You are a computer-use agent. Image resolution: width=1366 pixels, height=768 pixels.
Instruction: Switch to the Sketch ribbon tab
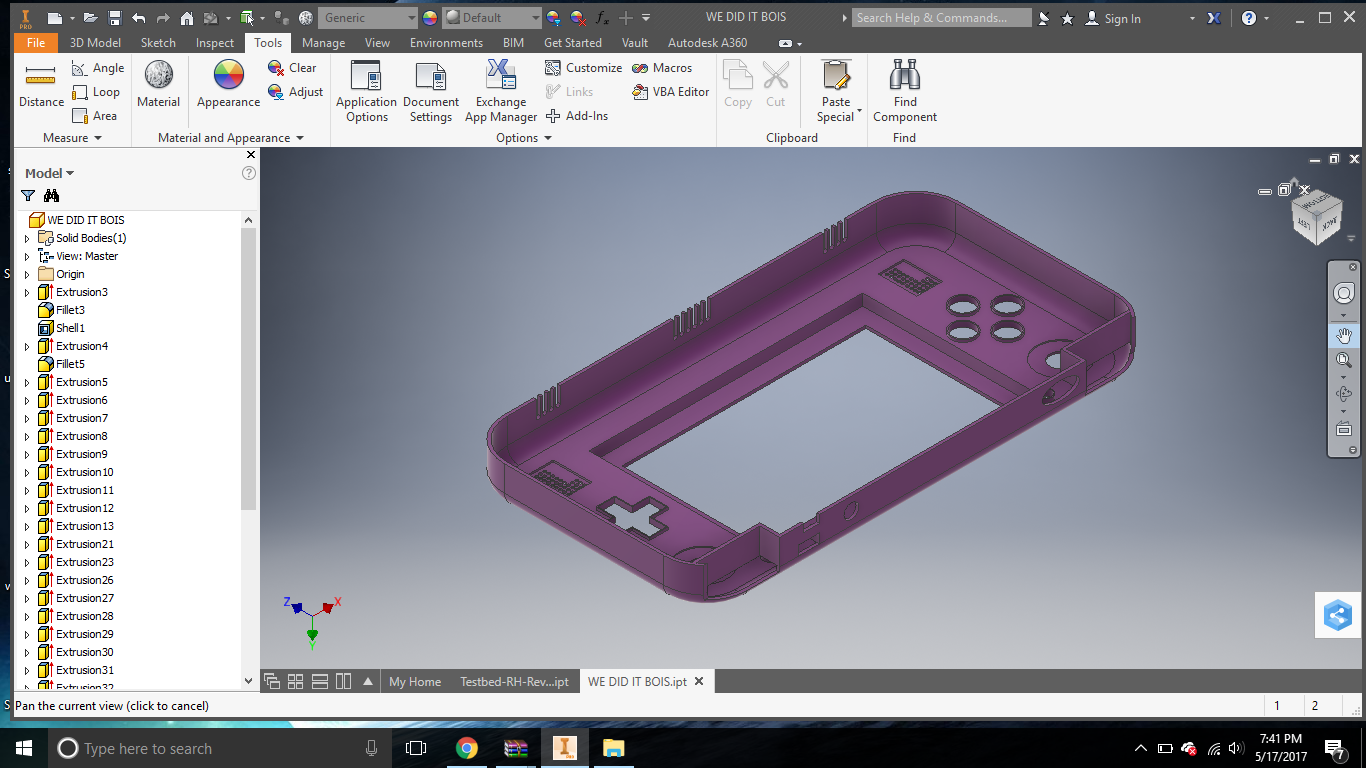(x=158, y=43)
